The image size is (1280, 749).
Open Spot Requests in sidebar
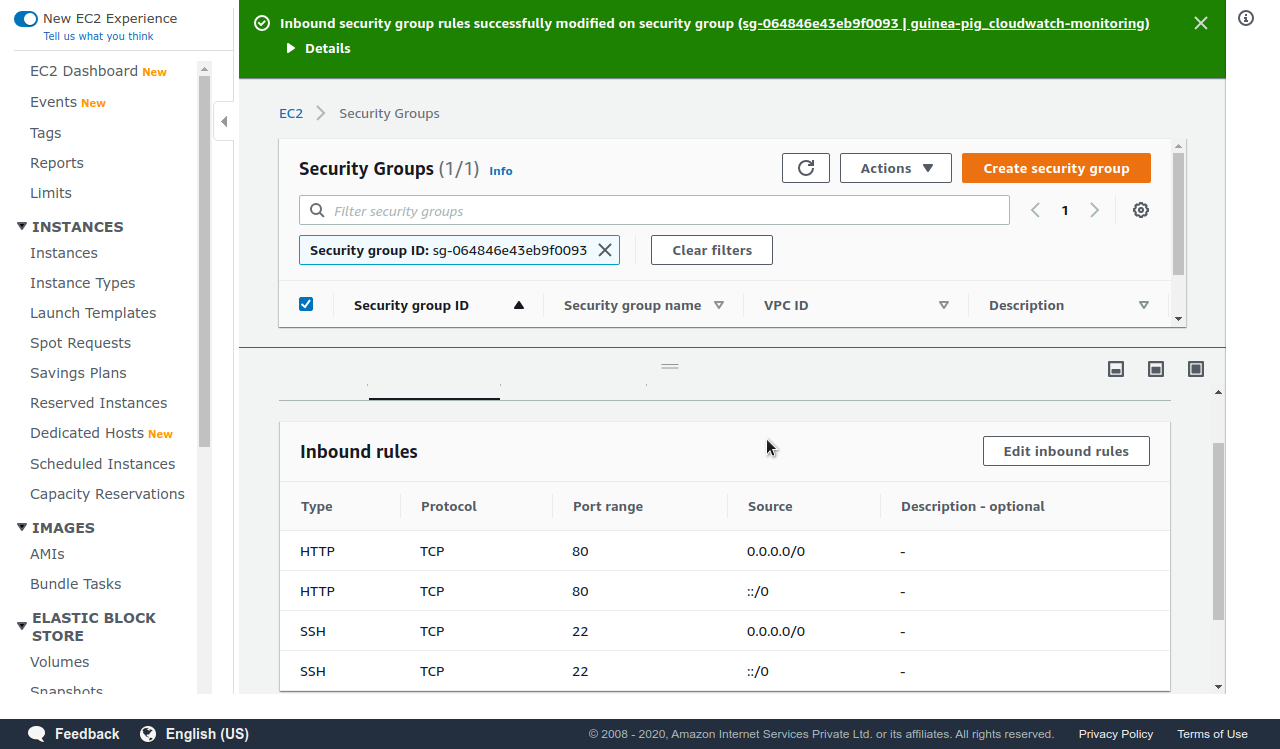point(80,343)
